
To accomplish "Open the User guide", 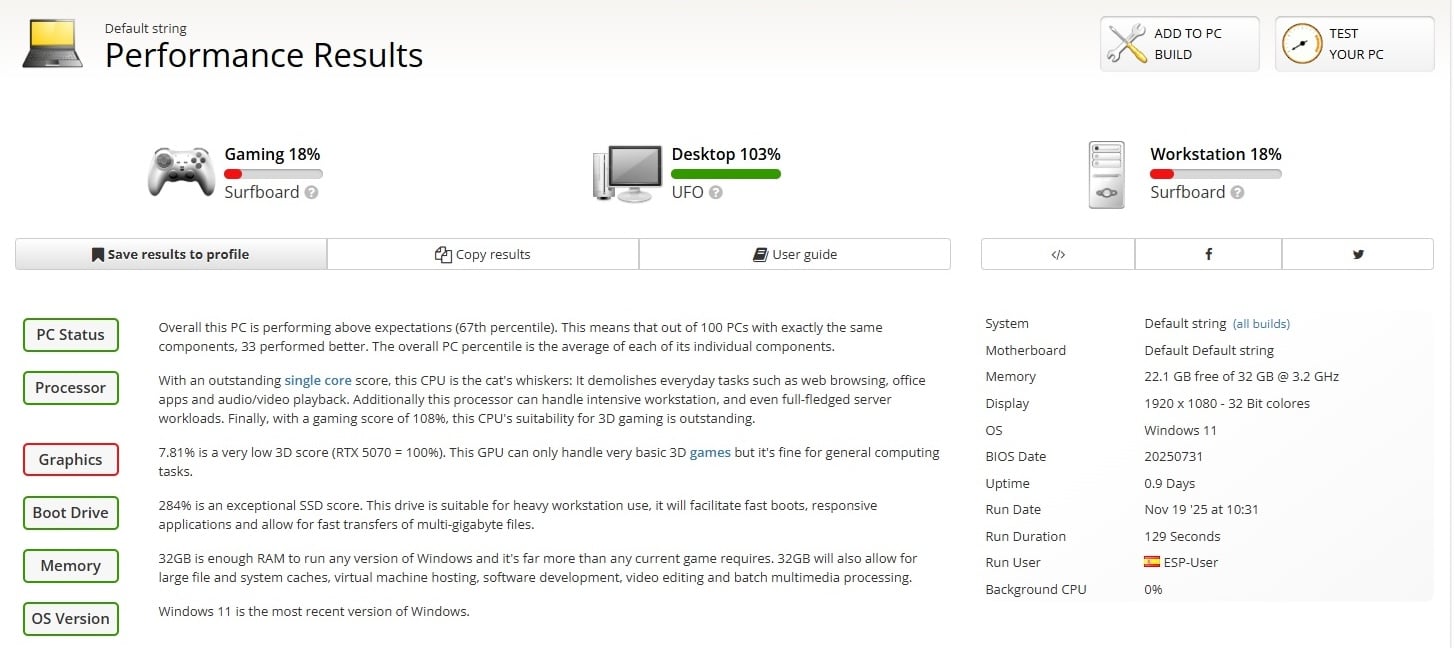I will pyautogui.click(x=795, y=254).
